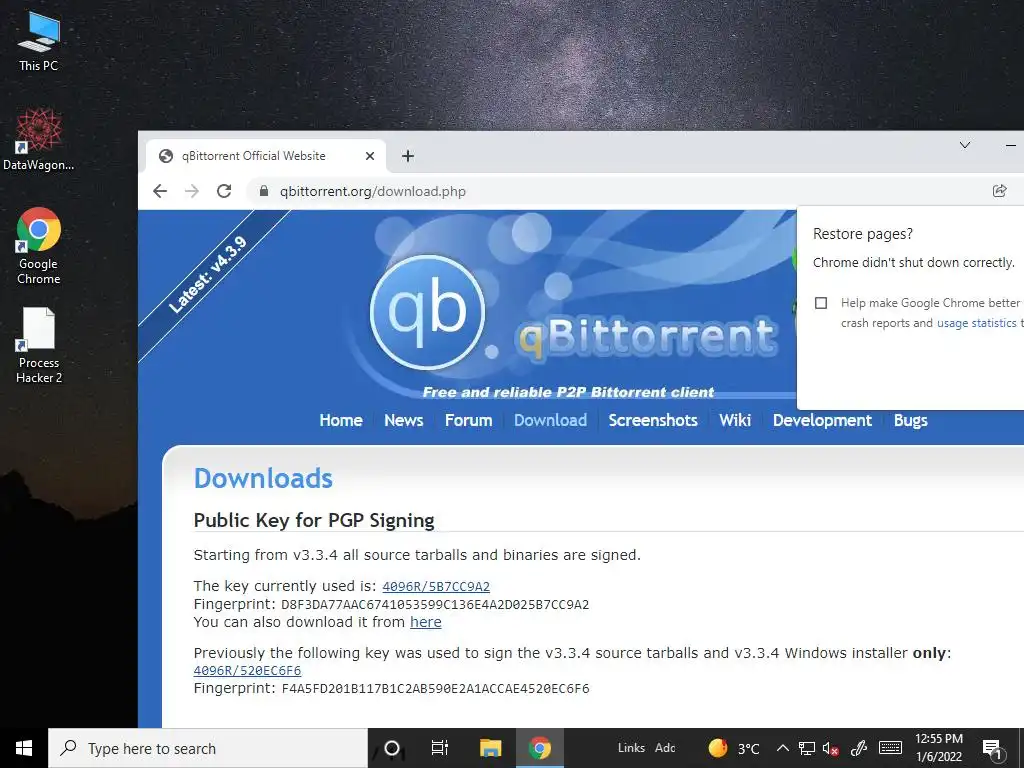The image size is (1024, 768).
Task: Click the pen workspace icon in the tray
Action: [859, 748]
